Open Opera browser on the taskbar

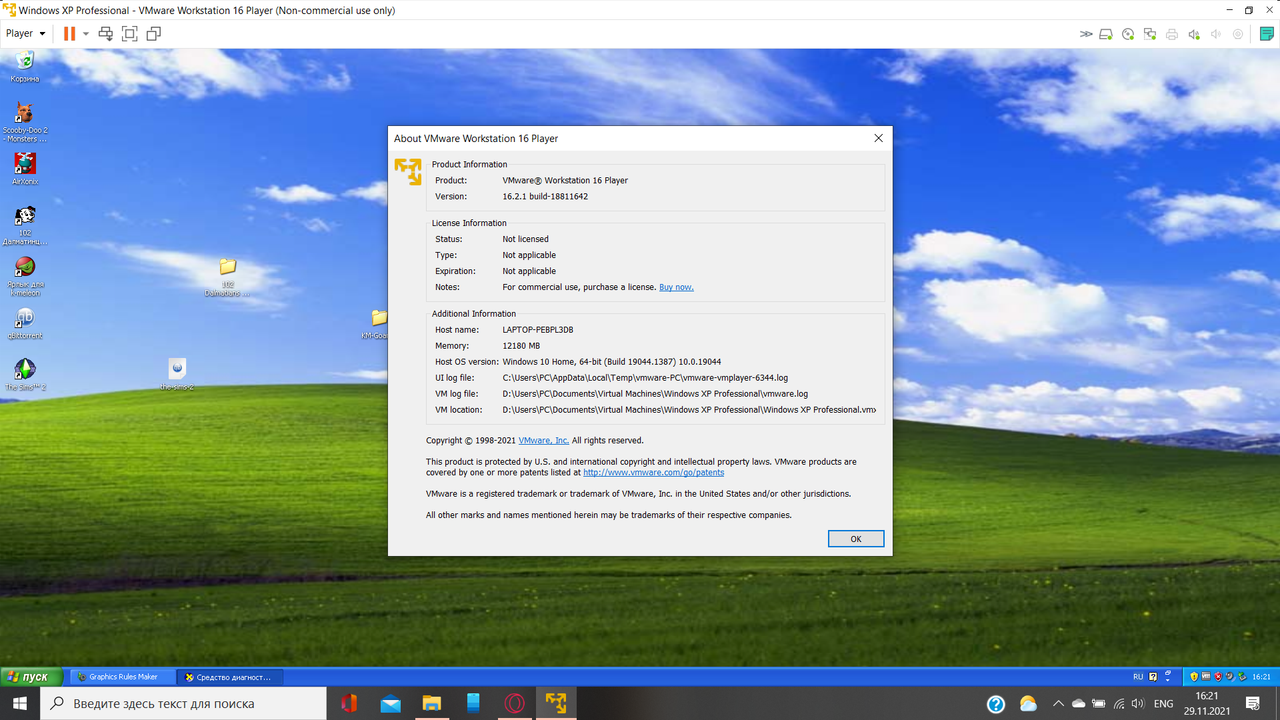[514, 704]
